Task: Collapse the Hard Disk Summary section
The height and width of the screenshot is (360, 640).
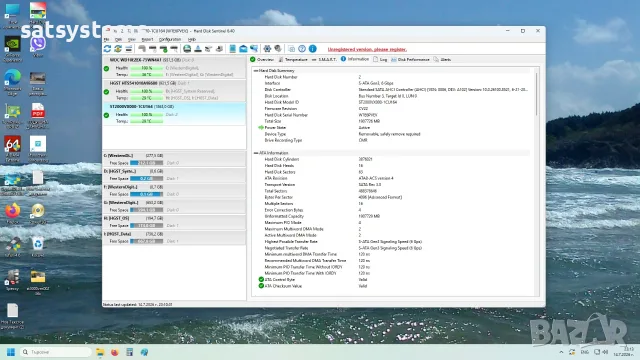Action: [256, 71]
